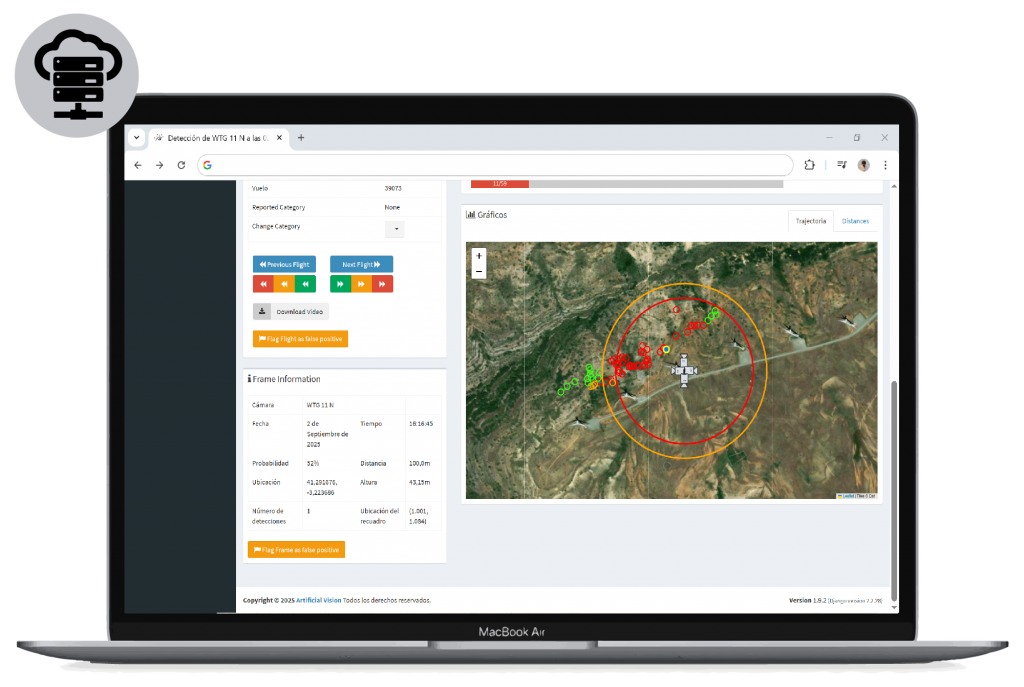Click the yellow-blue highlighted detection marker
Viewport: 1024px width, 687px height.
click(x=666, y=349)
